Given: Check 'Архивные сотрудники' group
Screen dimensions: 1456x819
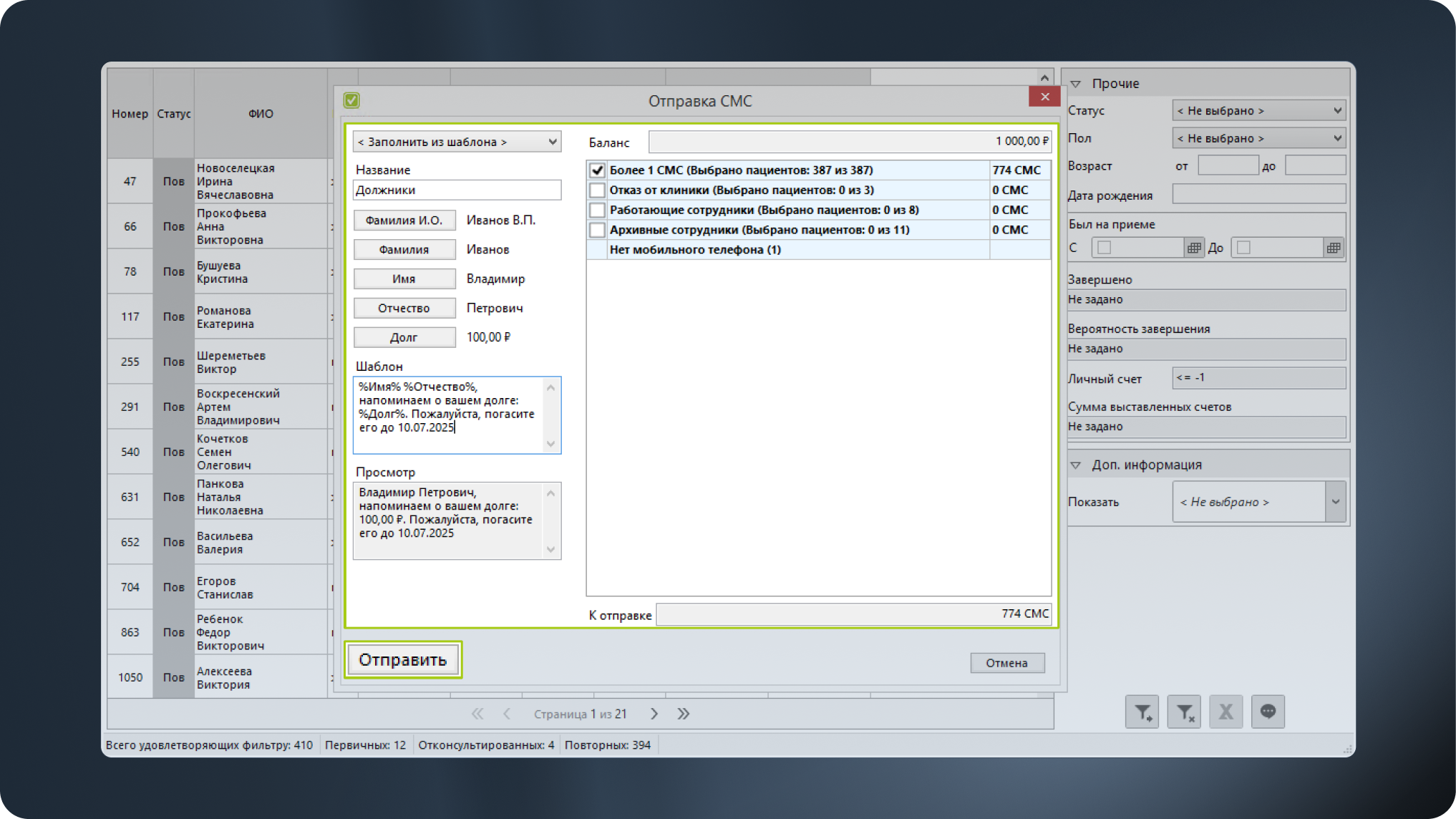Looking at the screenshot, I should click(x=597, y=230).
